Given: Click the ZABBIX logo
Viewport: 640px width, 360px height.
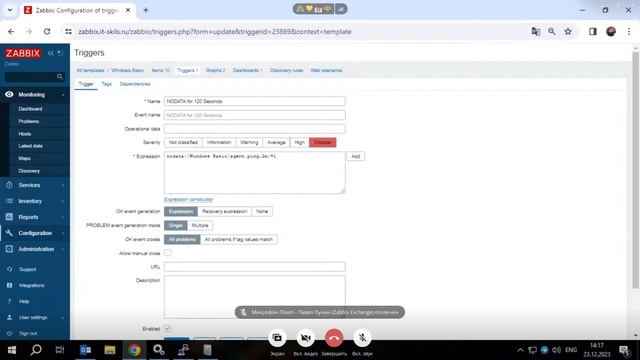Looking at the screenshot, I should pos(22,53).
